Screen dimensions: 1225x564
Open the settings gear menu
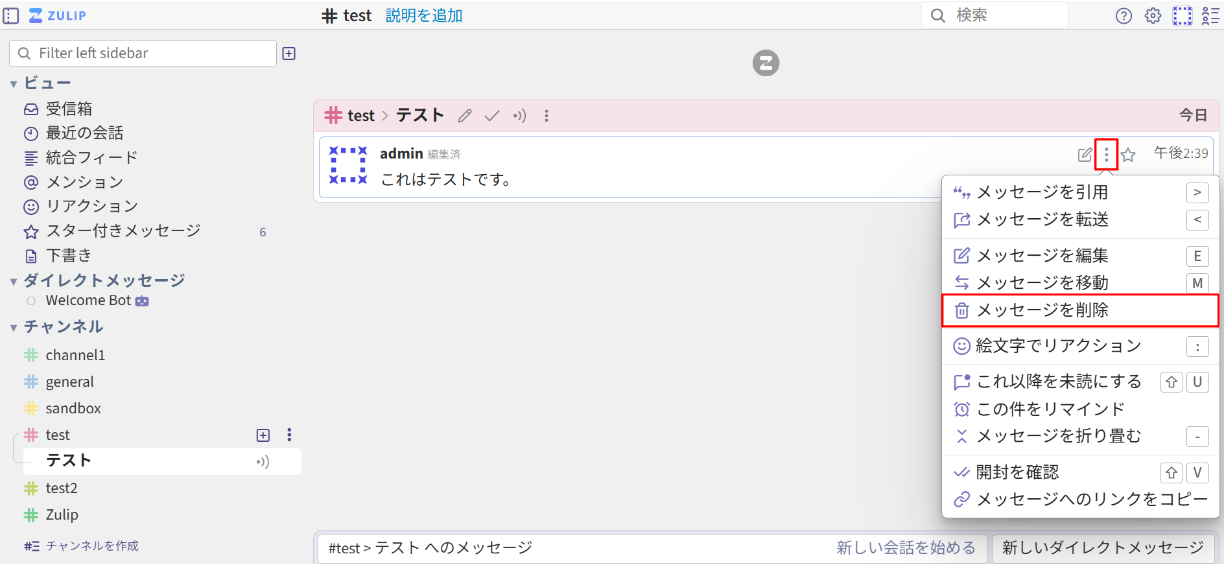coord(1153,16)
